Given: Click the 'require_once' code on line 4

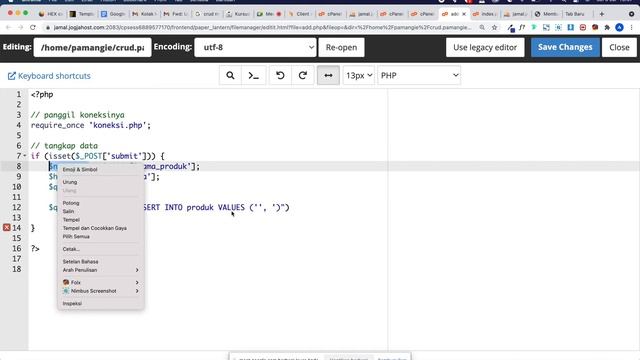Looking at the screenshot, I should click(57, 125).
